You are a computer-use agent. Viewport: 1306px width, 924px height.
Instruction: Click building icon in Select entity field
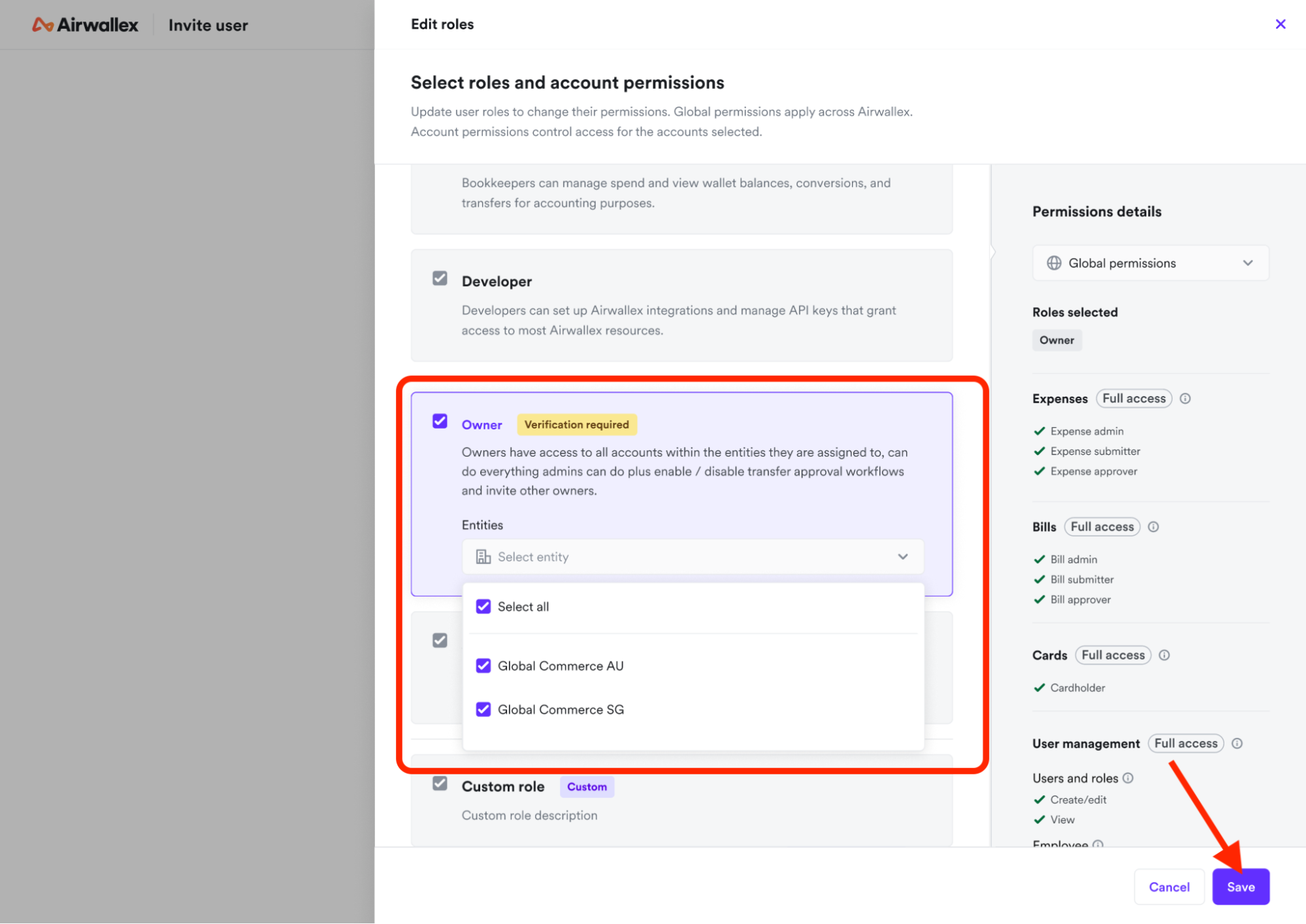(x=483, y=557)
